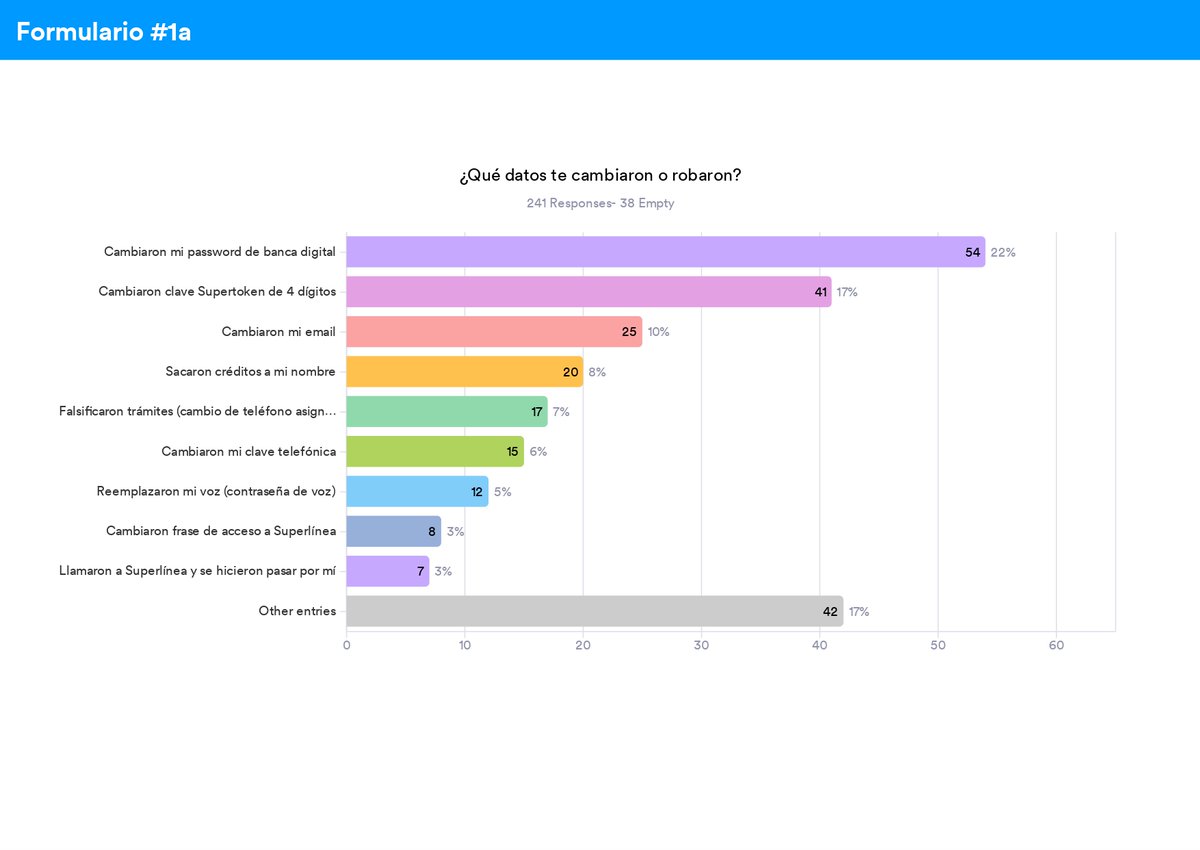This screenshot has width=1200, height=850.
Task: Select the light blue bar with value 12
Action: click(x=418, y=492)
